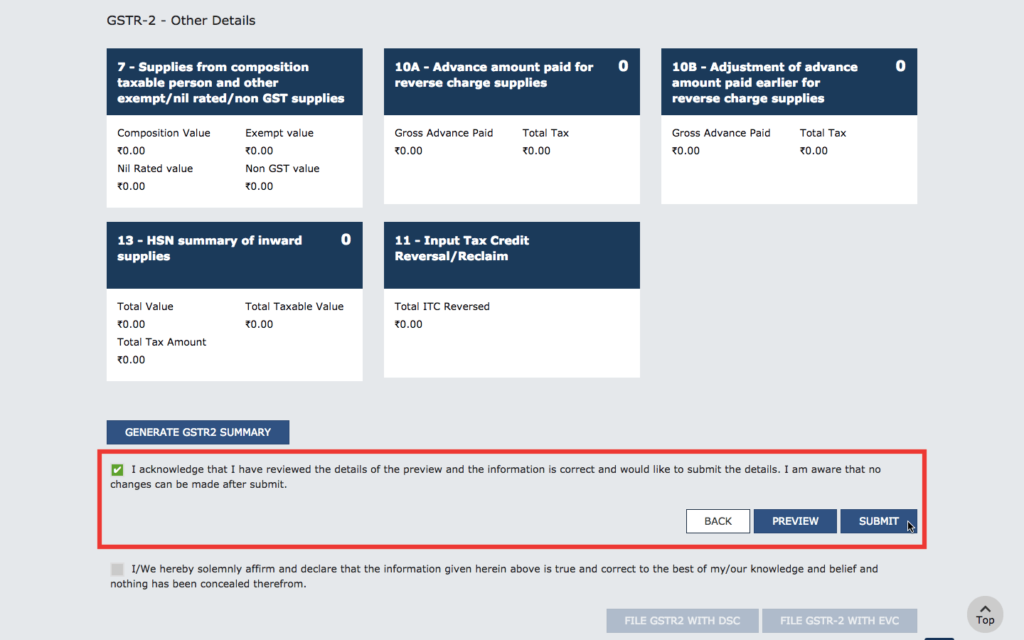Enable the solemn affirmation declaration checkbox
Screen dimensions: 1024x640
coord(115,568)
